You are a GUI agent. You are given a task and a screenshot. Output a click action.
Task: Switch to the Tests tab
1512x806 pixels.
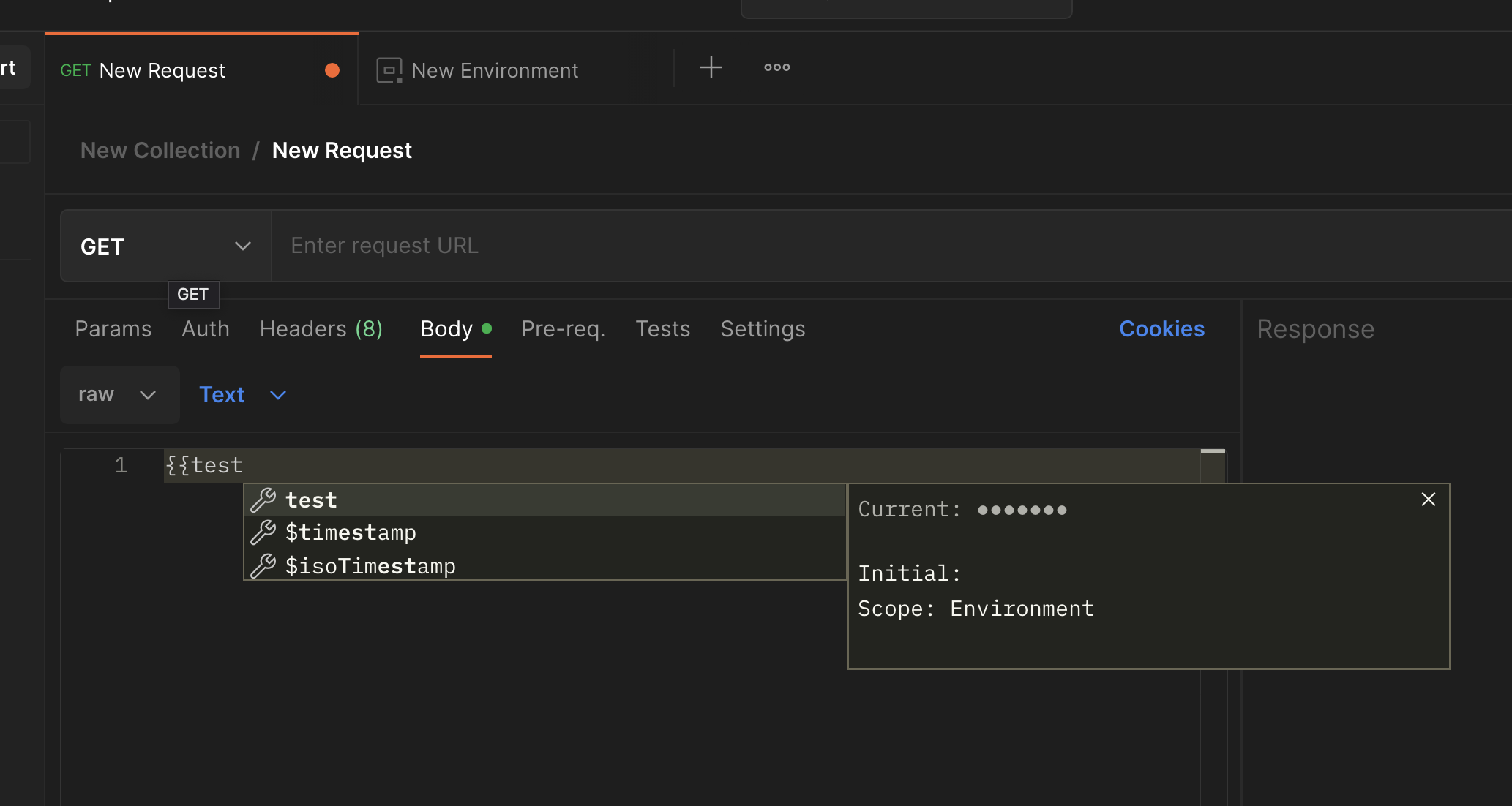(x=662, y=328)
